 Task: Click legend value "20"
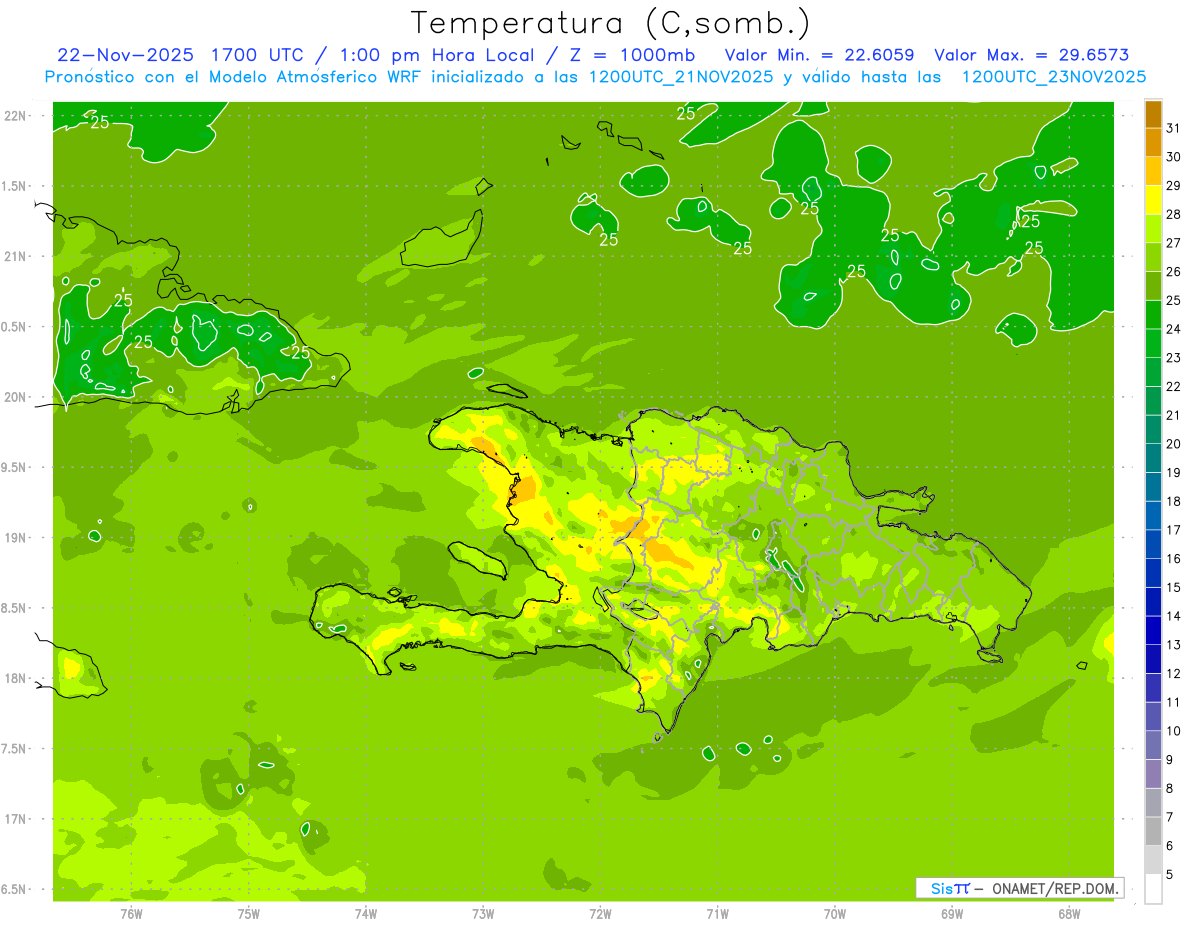coord(1174,444)
